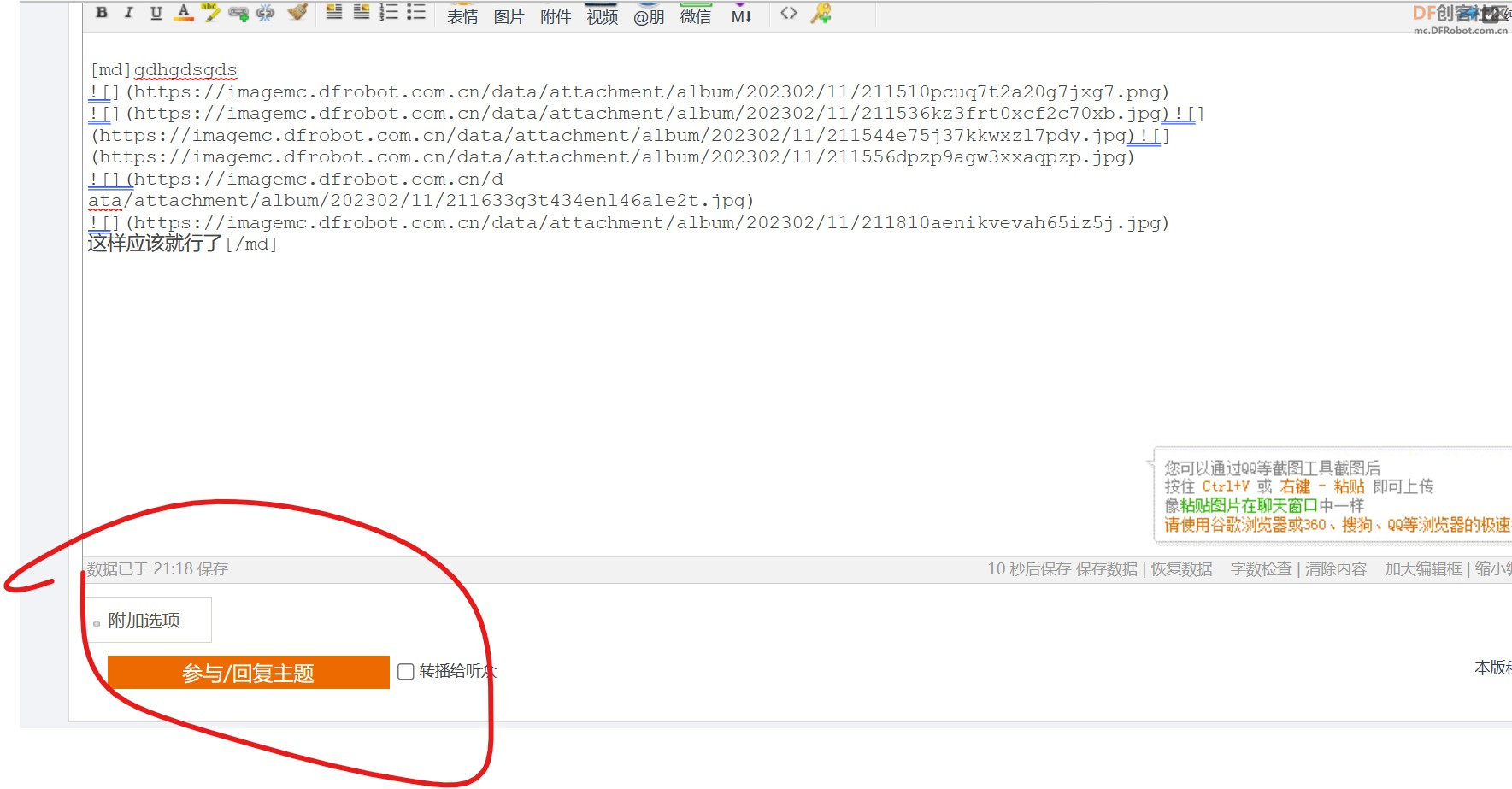
Task: Click the gdhgdsgds text in editor
Action: pos(185,70)
